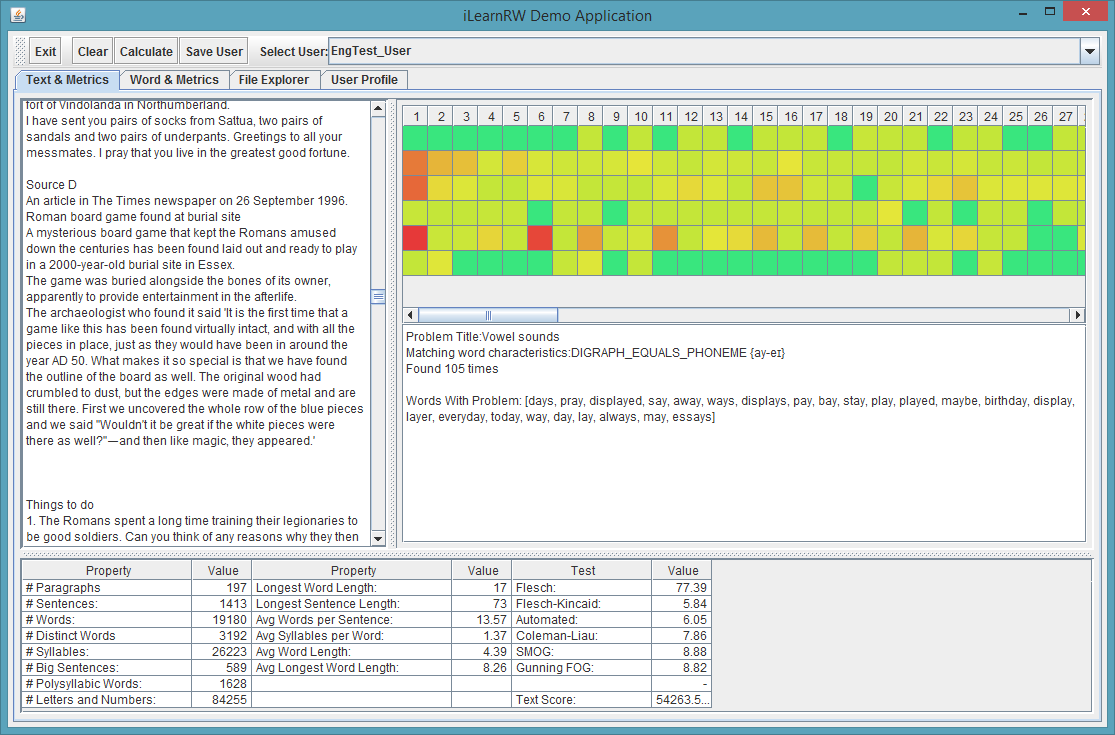Click the 'Source D' line in text
This screenshot has height=735, width=1115.
click(51, 185)
